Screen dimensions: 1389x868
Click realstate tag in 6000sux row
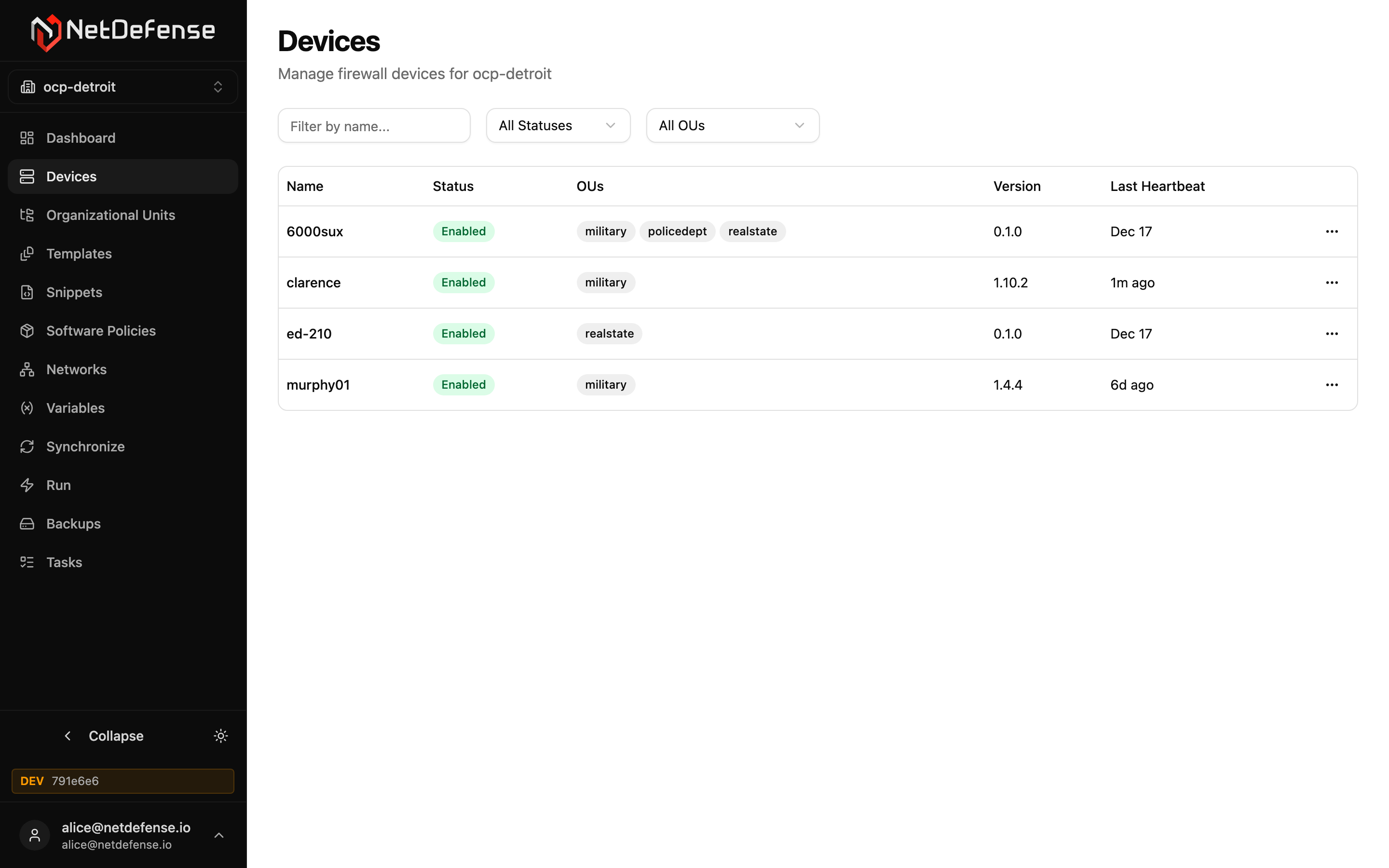[x=752, y=231]
